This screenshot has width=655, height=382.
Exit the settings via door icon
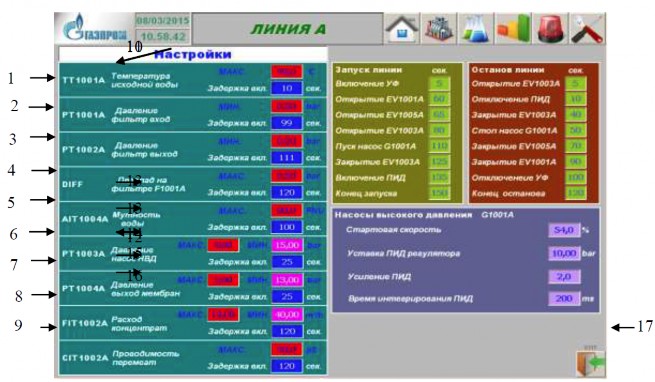tap(591, 363)
